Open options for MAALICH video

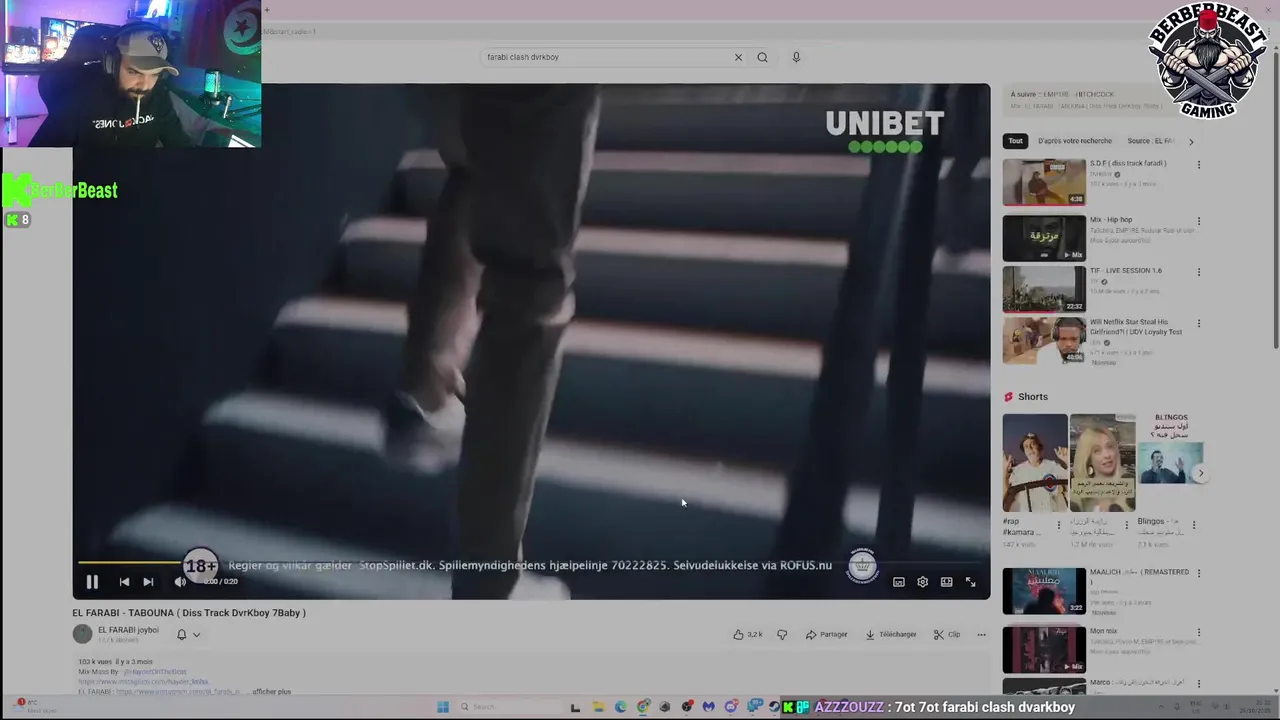pos(1198,574)
